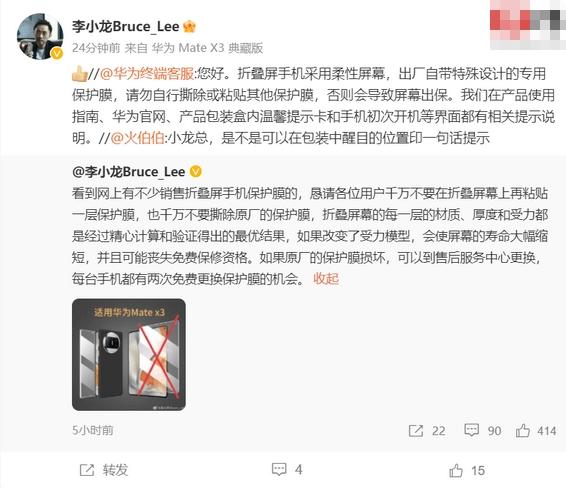The width and height of the screenshot is (566, 488).
Task: Click the 转发 button text
Action: coord(115,470)
